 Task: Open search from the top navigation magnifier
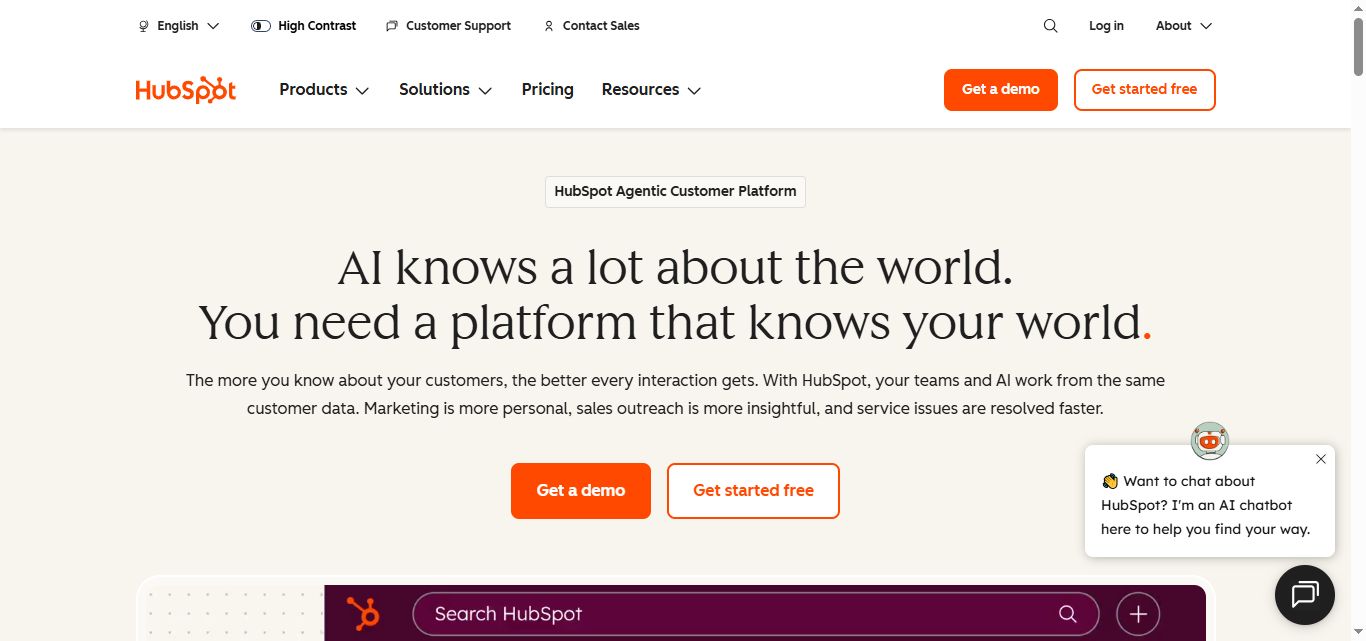(x=1049, y=25)
